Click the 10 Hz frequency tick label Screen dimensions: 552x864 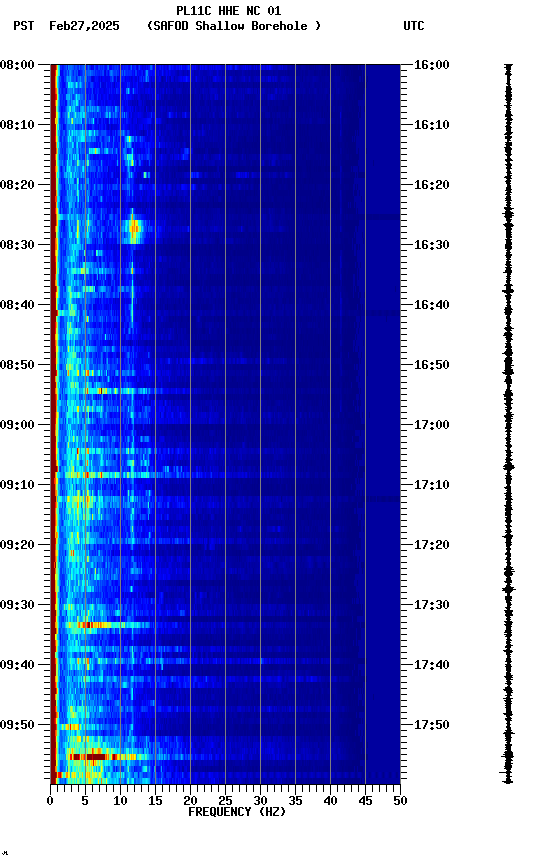coord(120,802)
